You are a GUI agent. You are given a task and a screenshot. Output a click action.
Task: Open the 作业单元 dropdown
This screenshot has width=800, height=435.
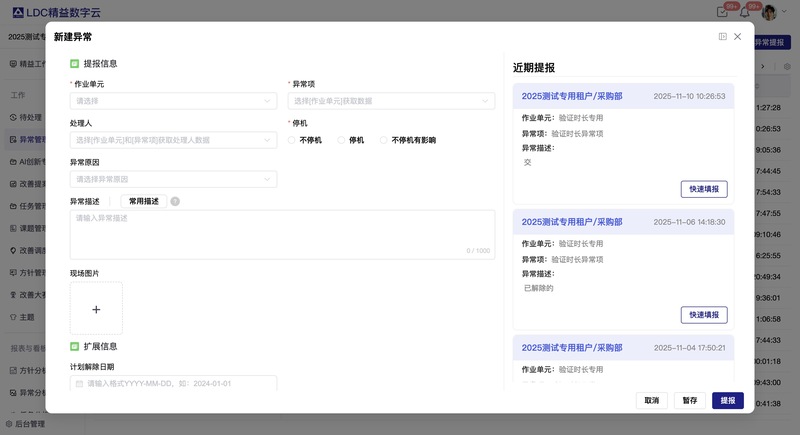pyautogui.click(x=173, y=101)
